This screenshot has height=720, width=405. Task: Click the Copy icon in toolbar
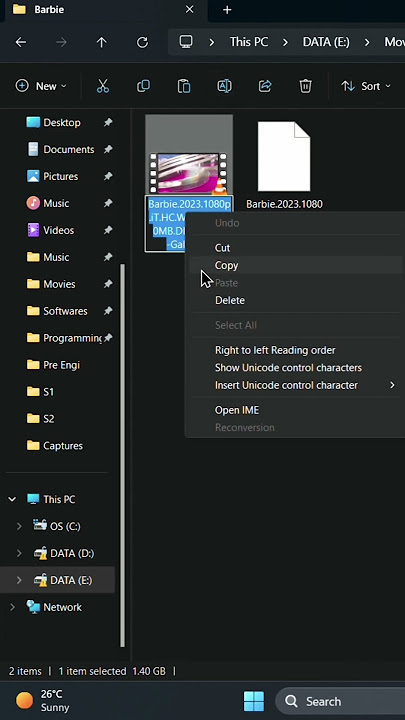143,86
